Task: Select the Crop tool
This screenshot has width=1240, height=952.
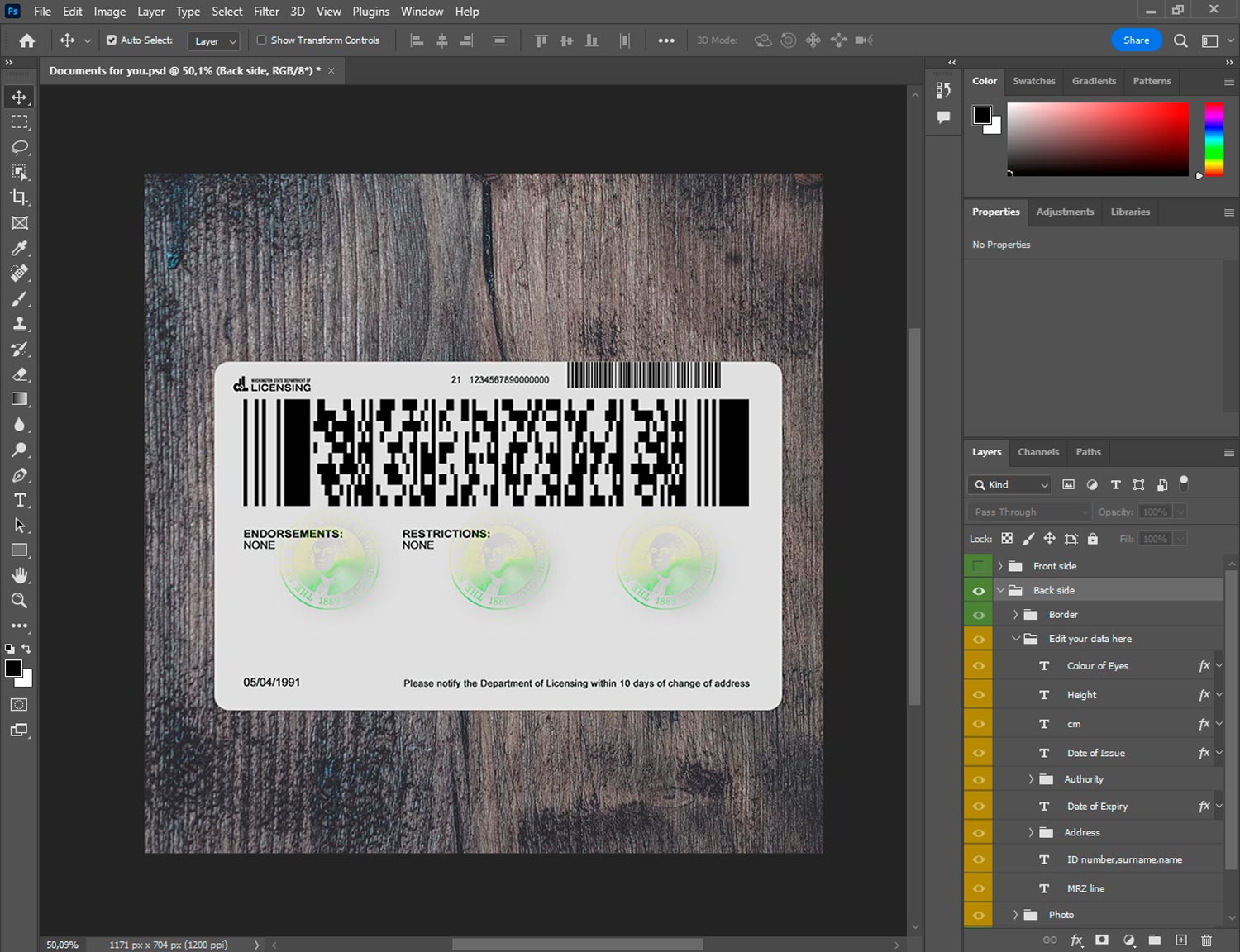Action: (x=19, y=198)
